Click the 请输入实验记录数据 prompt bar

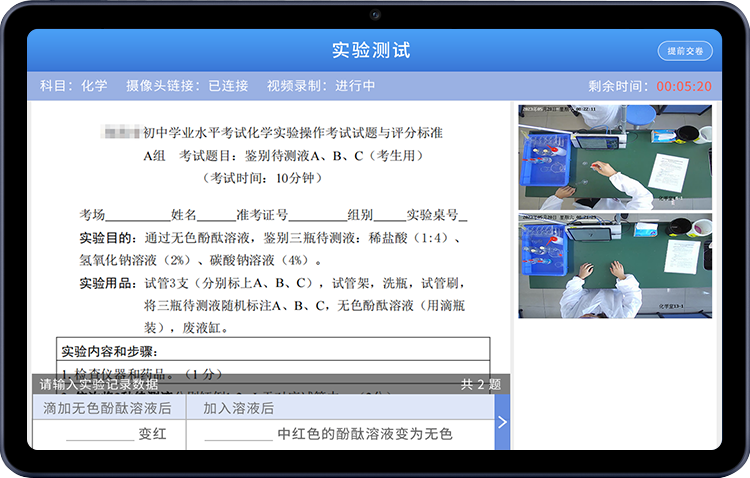pos(271,384)
